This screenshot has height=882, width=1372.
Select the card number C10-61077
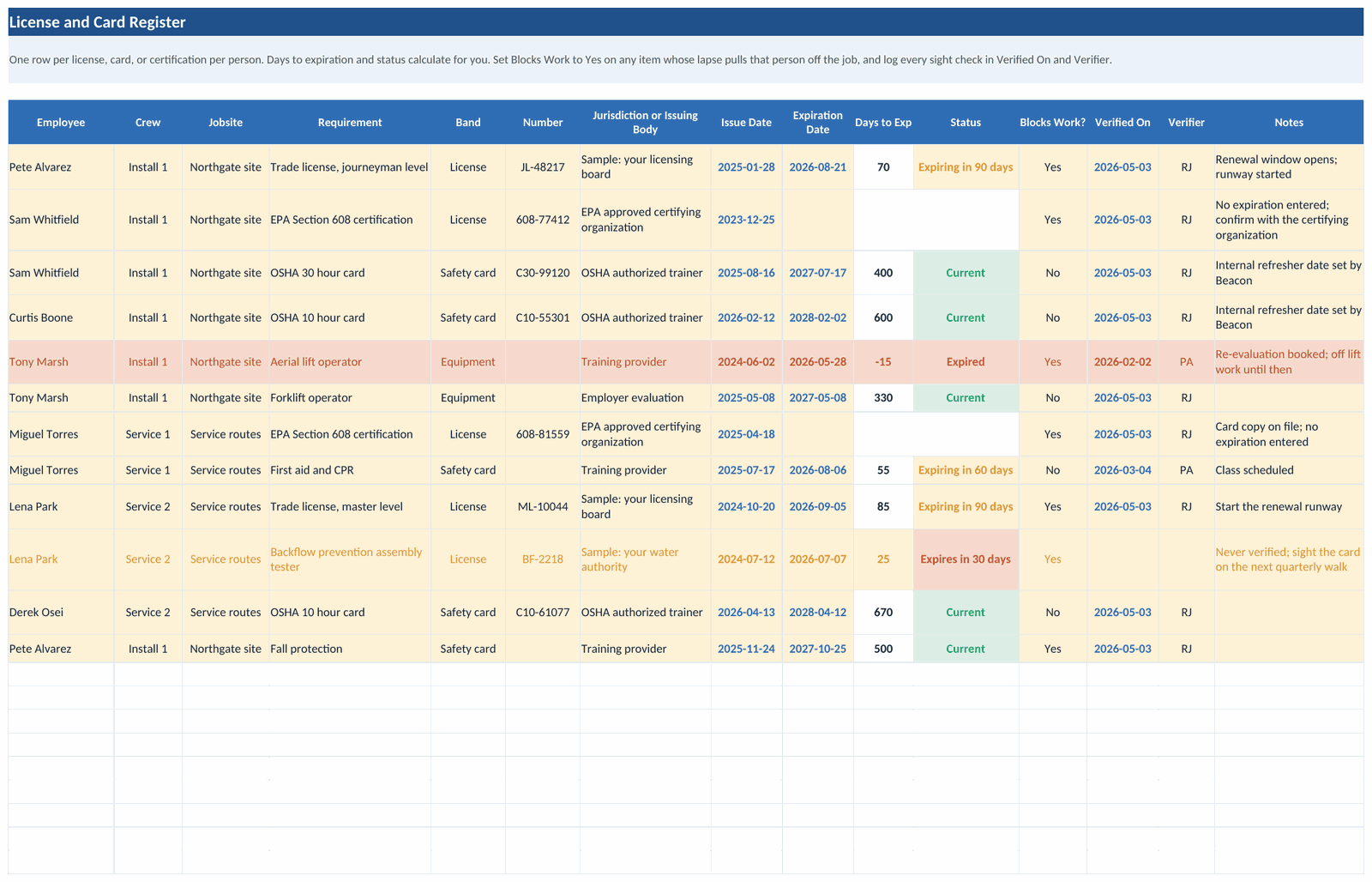543,613
